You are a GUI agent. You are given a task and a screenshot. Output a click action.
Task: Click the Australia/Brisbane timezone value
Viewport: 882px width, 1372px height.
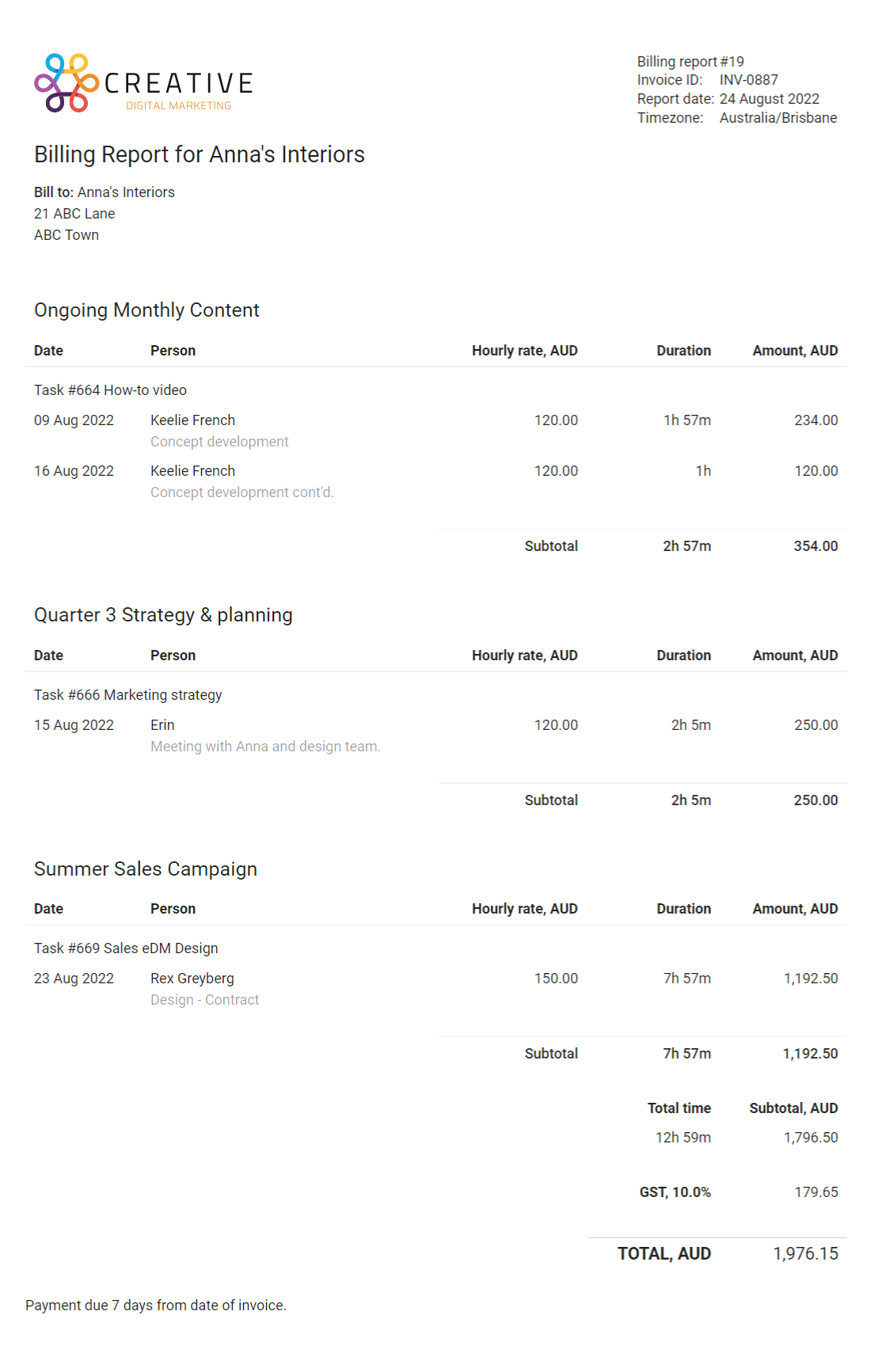click(777, 118)
